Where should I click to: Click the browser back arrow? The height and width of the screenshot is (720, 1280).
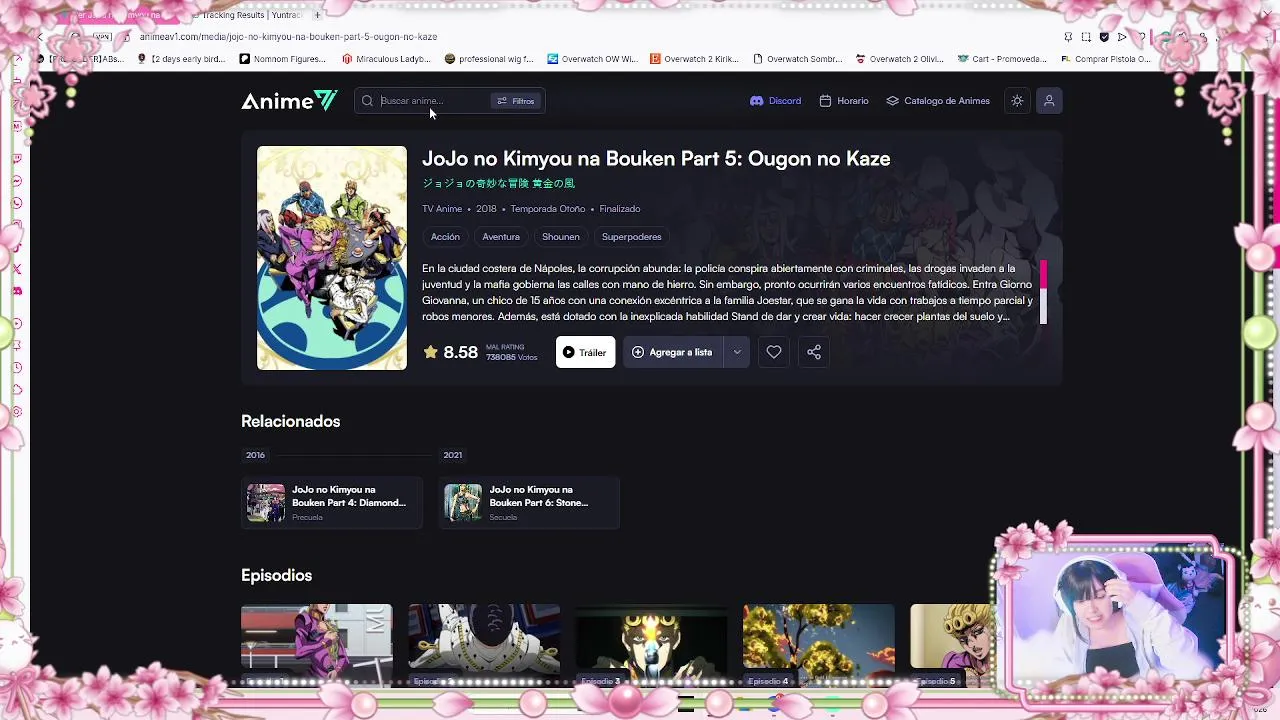coord(40,37)
